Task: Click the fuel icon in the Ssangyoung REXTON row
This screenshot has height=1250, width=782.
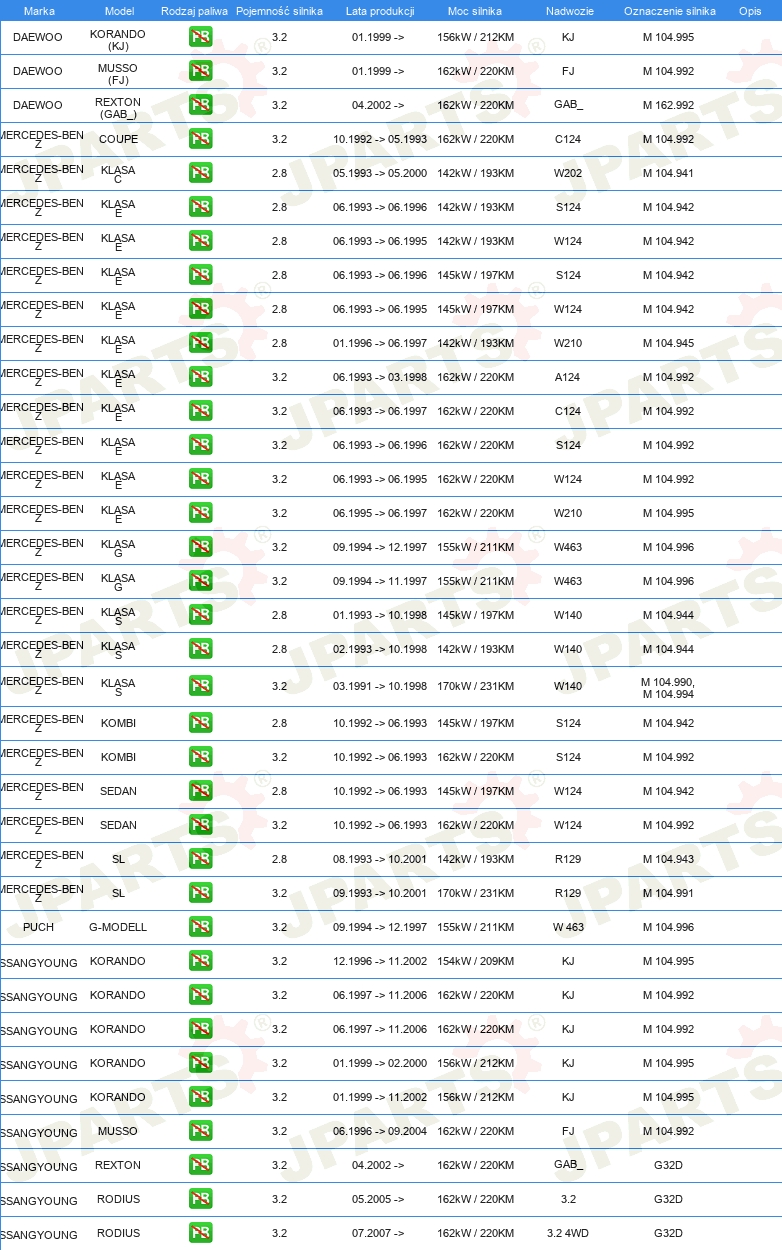Action: 200,1166
